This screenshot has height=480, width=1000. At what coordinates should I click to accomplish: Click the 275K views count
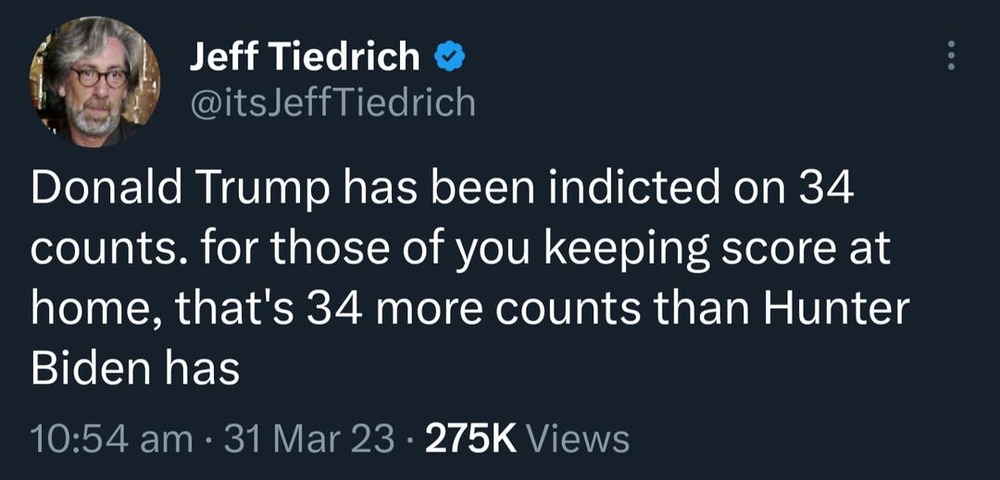[471, 438]
